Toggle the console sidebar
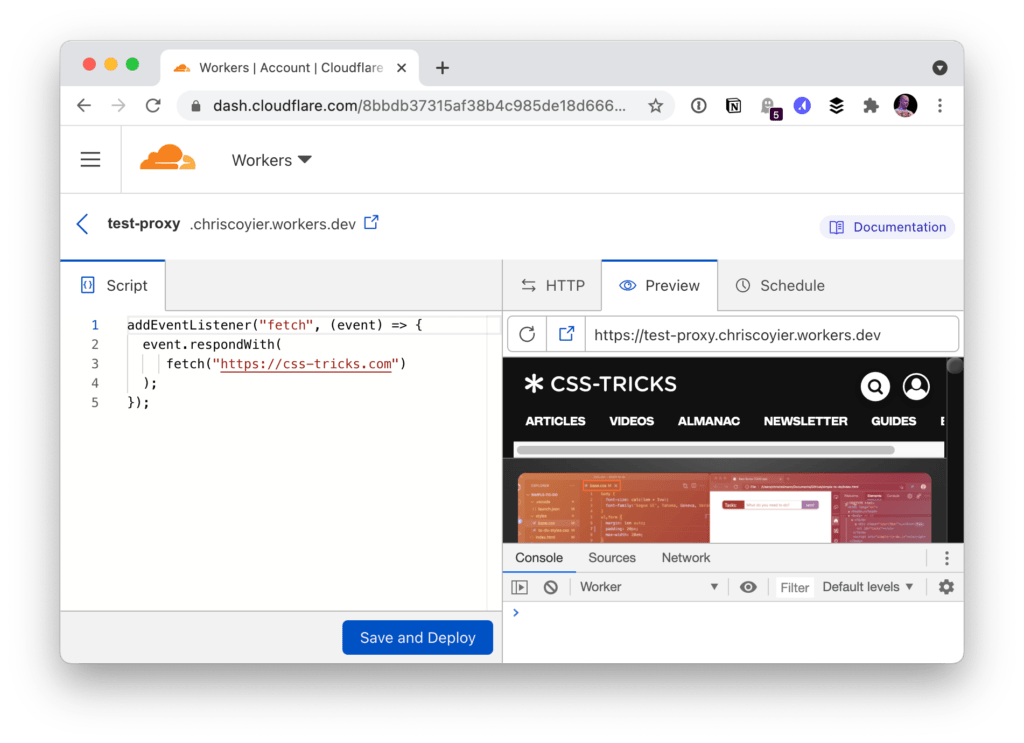Screen dimensions: 1024x743 pos(519,587)
